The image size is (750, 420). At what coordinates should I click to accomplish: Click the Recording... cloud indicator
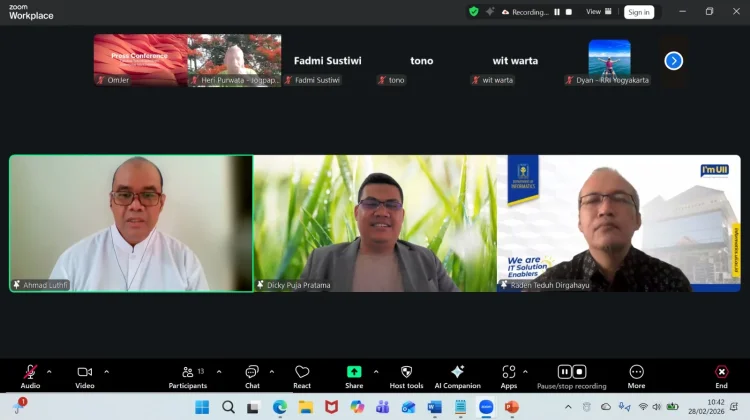point(525,12)
